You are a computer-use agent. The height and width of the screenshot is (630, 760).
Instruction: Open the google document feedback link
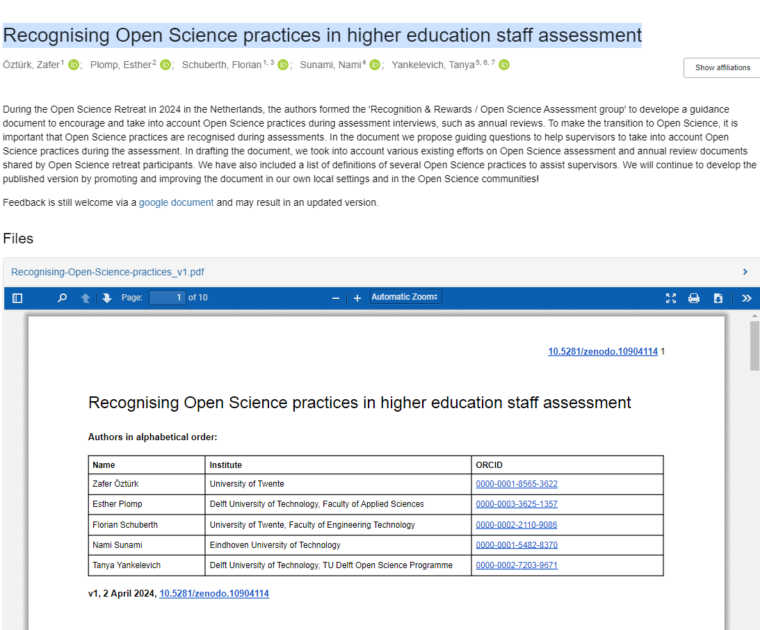[x=176, y=202]
